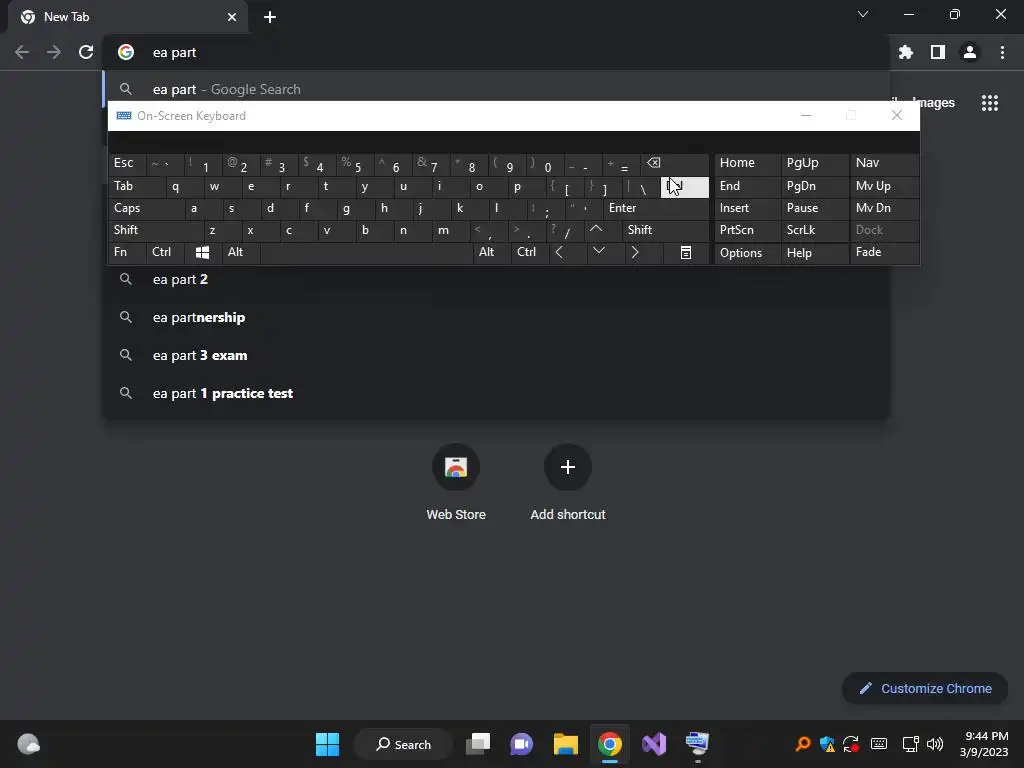This screenshot has width=1024, height=768.
Task: Select the "ea part 2" suggestion
Action: click(496, 280)
